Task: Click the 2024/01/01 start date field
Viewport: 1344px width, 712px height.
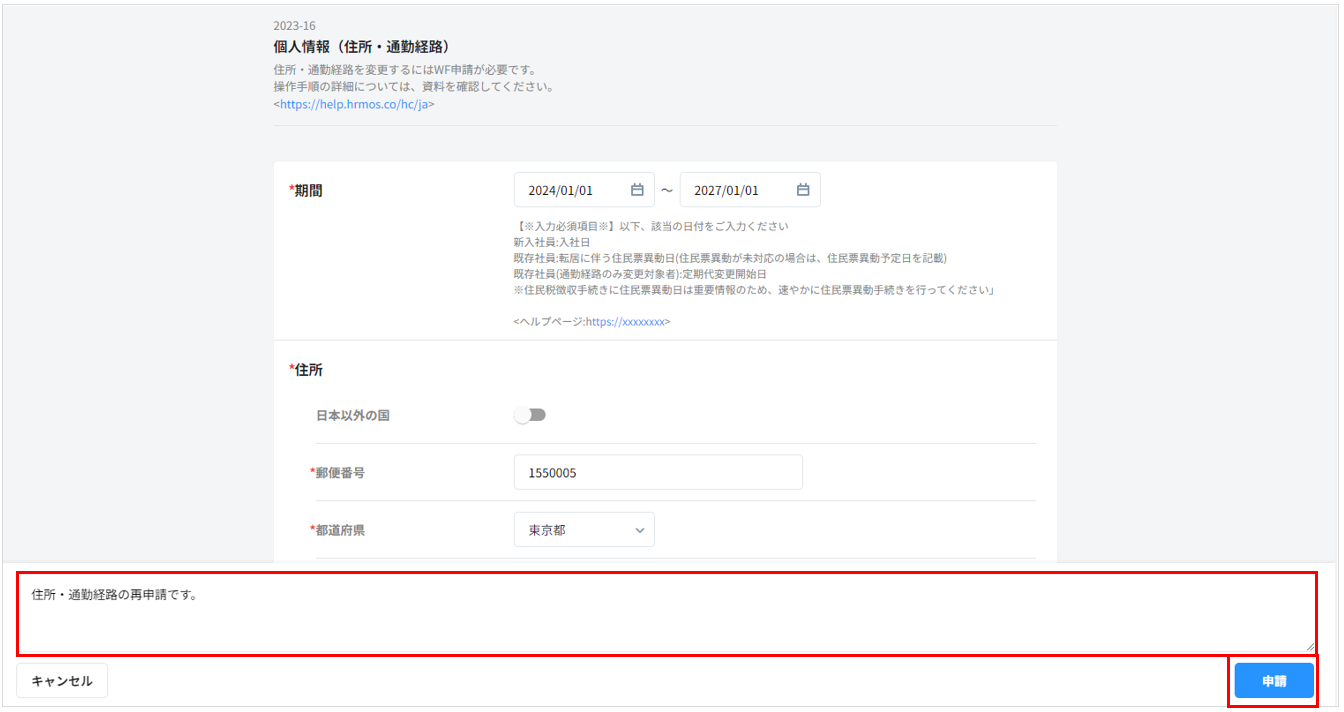Action: [x=575, y=190]
